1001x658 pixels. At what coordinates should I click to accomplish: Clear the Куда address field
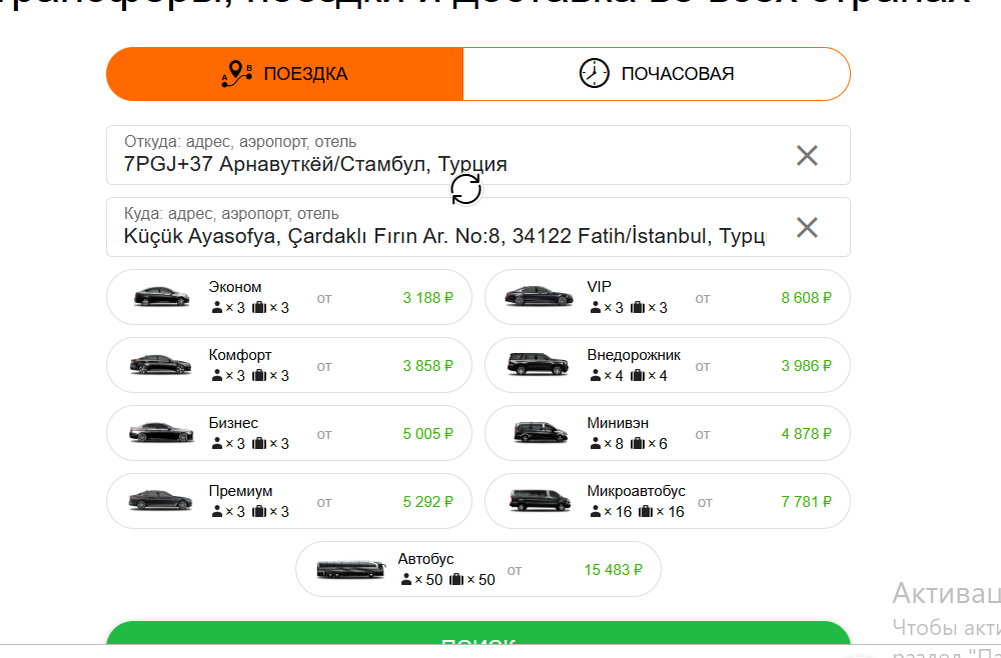point(807,227)
